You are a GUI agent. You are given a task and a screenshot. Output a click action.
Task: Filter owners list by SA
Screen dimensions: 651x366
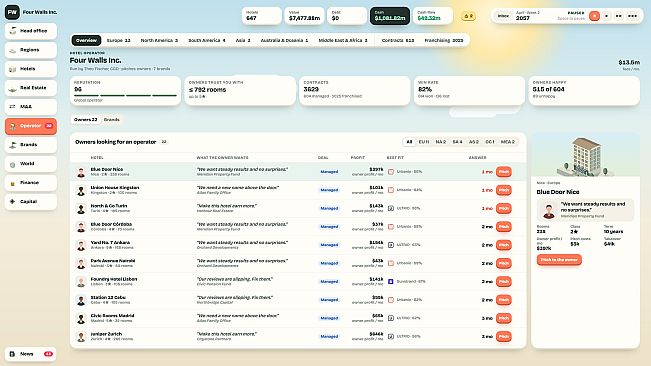pos(457,142)
